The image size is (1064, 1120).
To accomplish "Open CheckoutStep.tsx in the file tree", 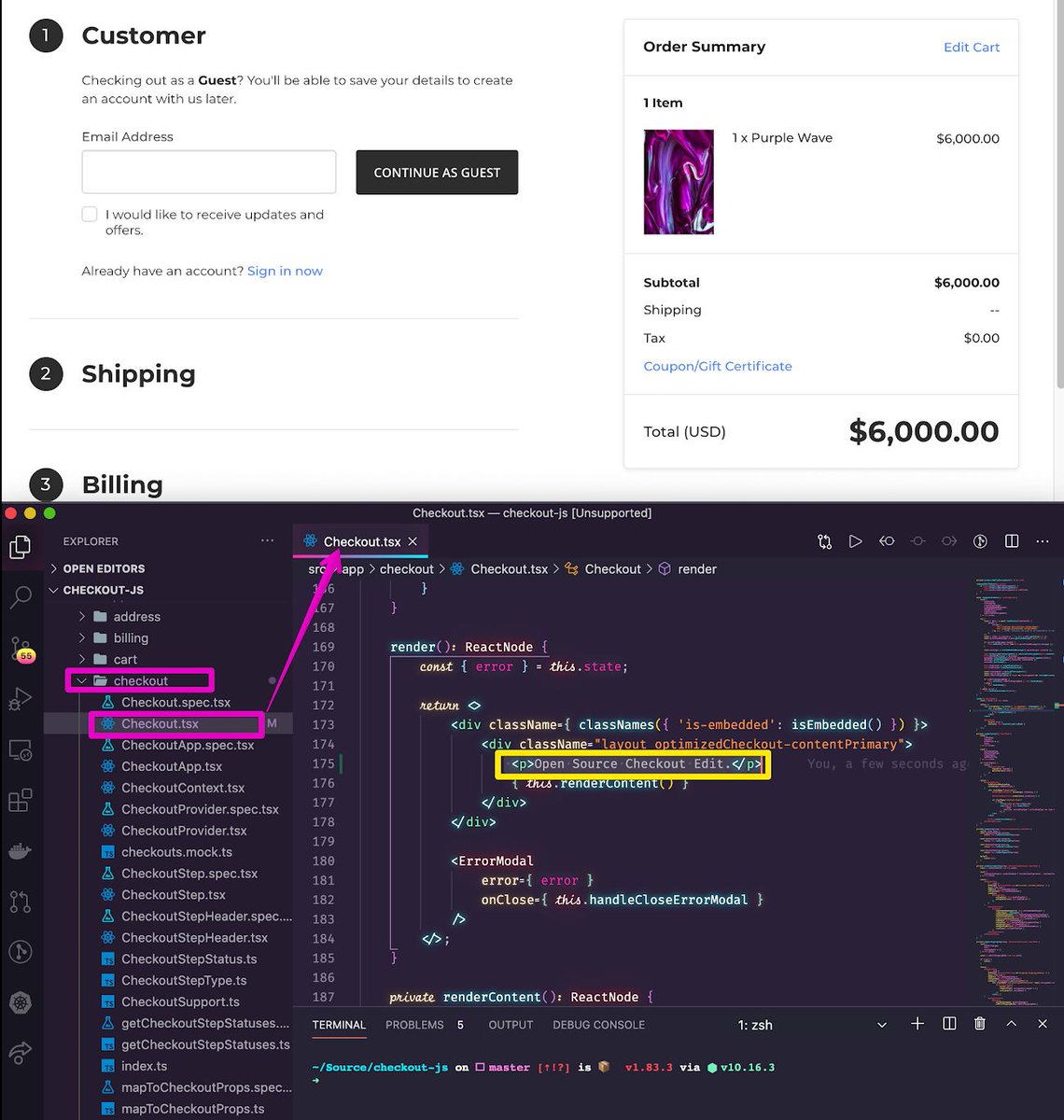I will point(174,894).
